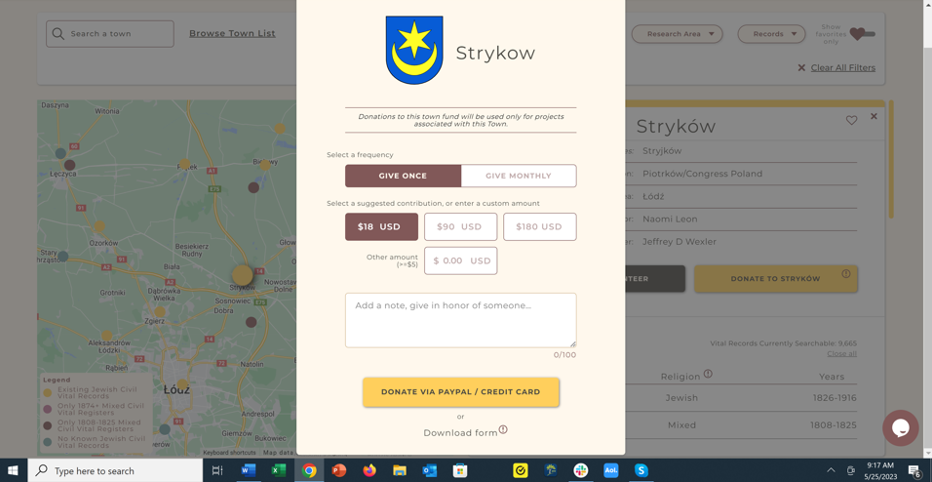Choose the $18 USD contribution
Image resolution: width=932 pixels, height=482 pixels.
[381, 227]
